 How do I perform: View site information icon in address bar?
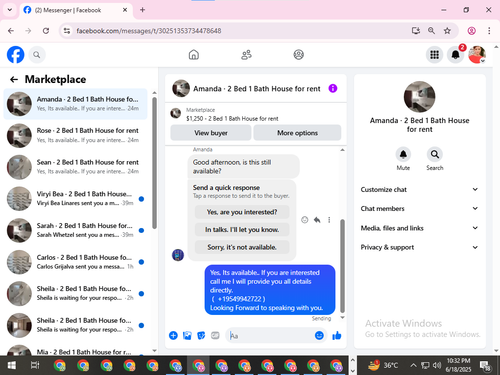[x=67, y=31]
